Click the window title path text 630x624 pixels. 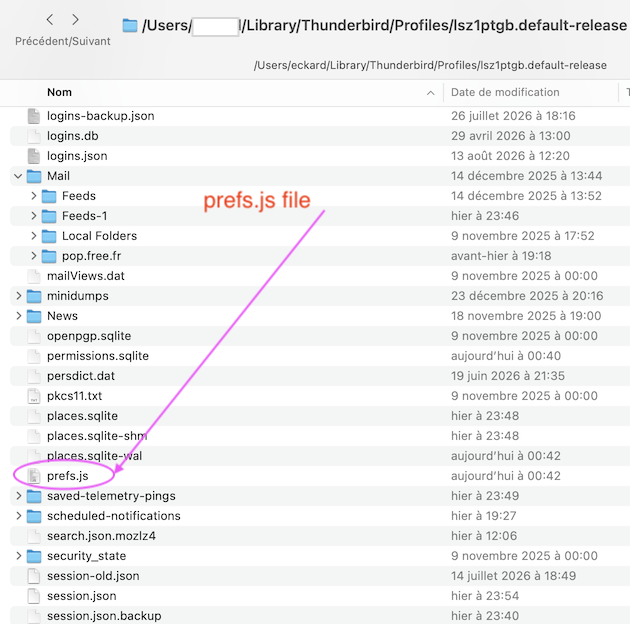(384, 26)
